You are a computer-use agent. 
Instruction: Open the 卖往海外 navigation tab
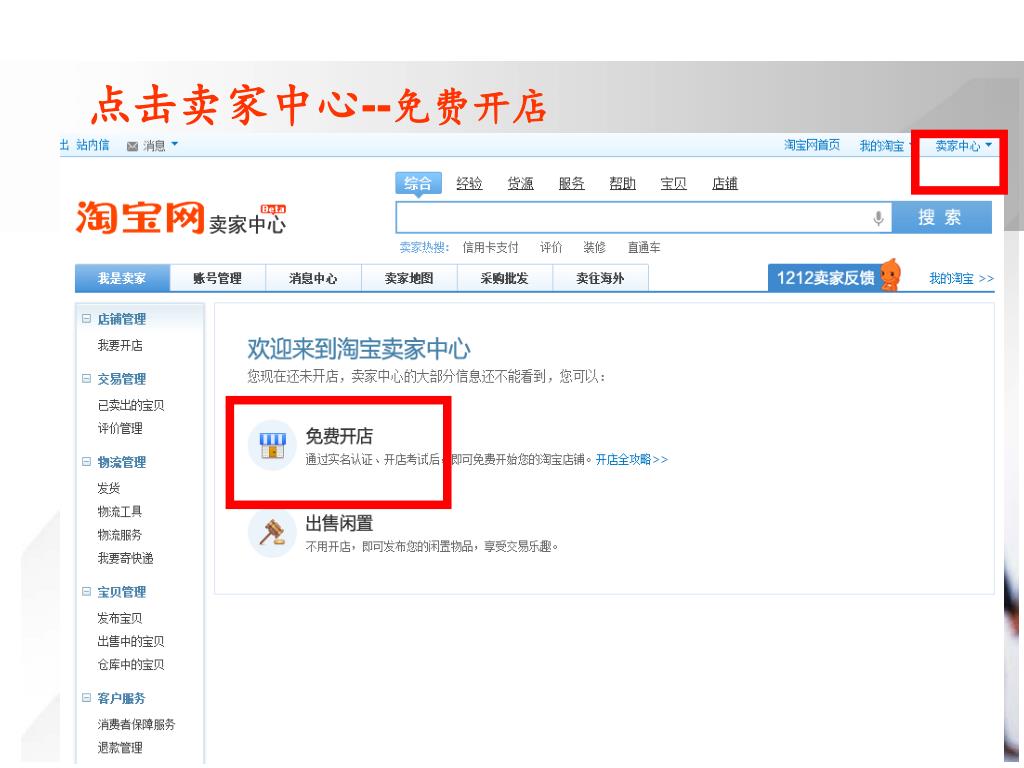600,278
